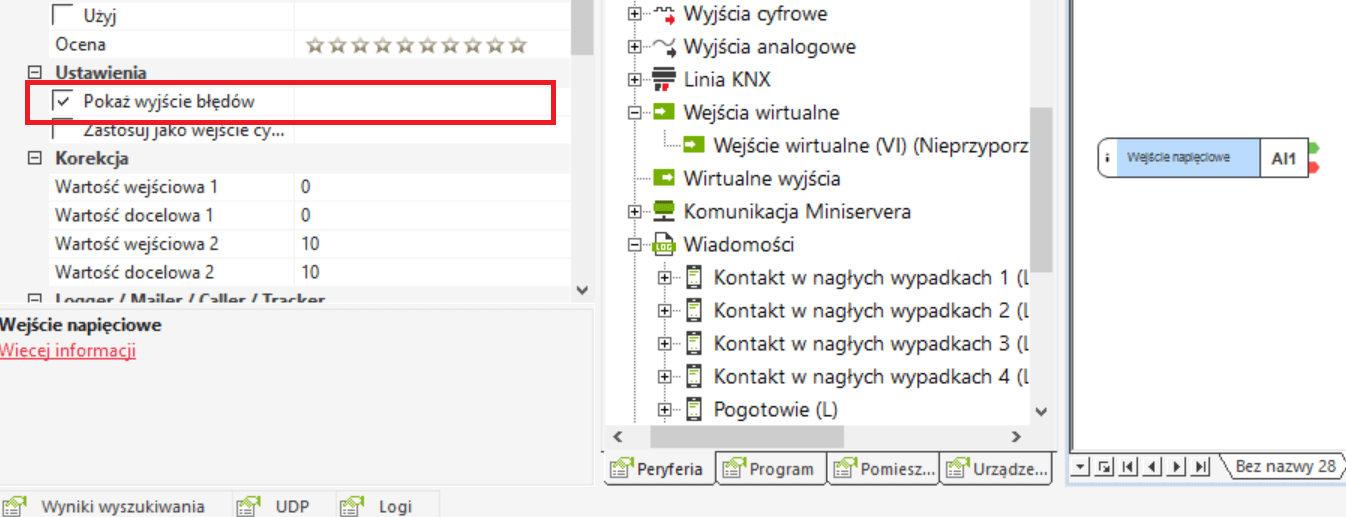Screen dimensions: 1346x517
Task: Click the Wiadomości log icon
Action: (664, 244)
